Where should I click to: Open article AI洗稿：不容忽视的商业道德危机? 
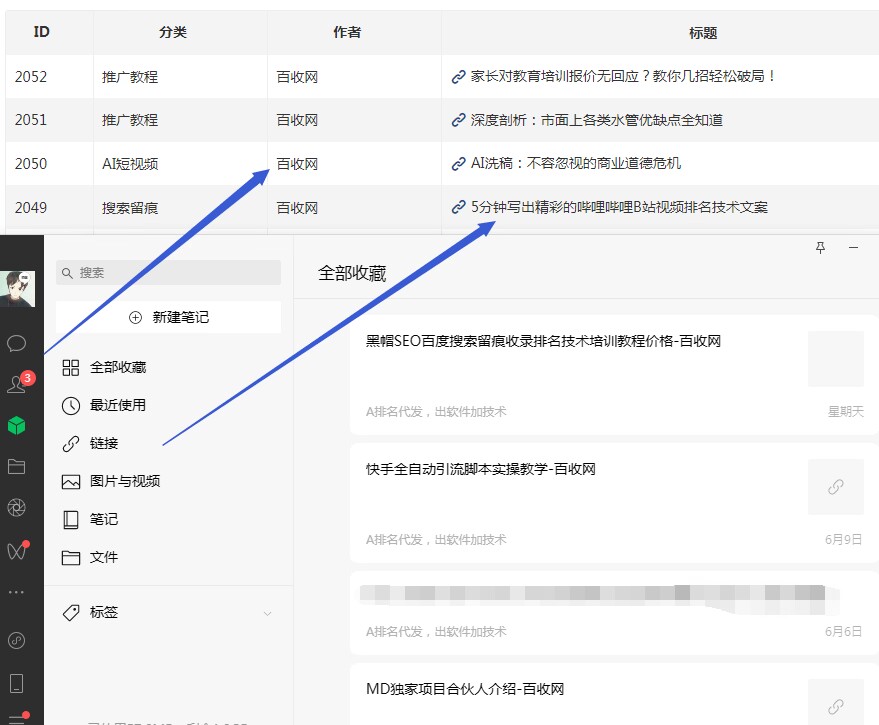pyautogui.click(x=576, y=163)
